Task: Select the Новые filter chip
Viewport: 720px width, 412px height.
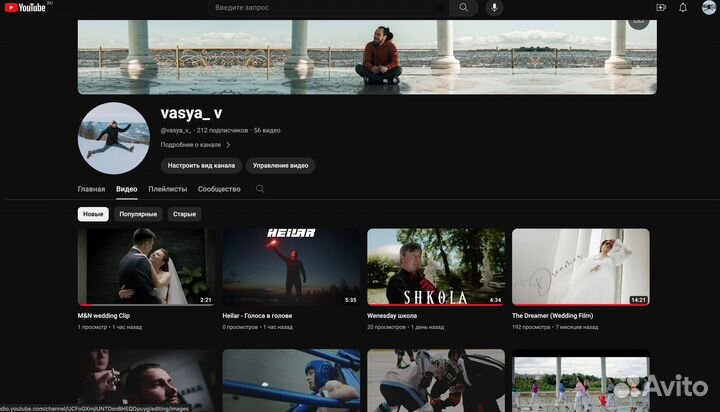Action: tap(93, 214)
